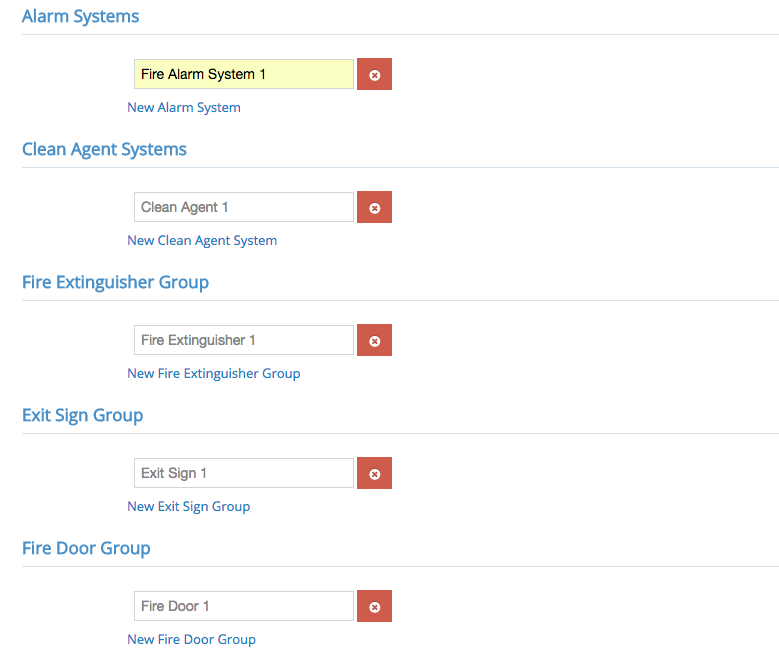Focus the Exit Sign 1 input box

click(x=244, y=473)
